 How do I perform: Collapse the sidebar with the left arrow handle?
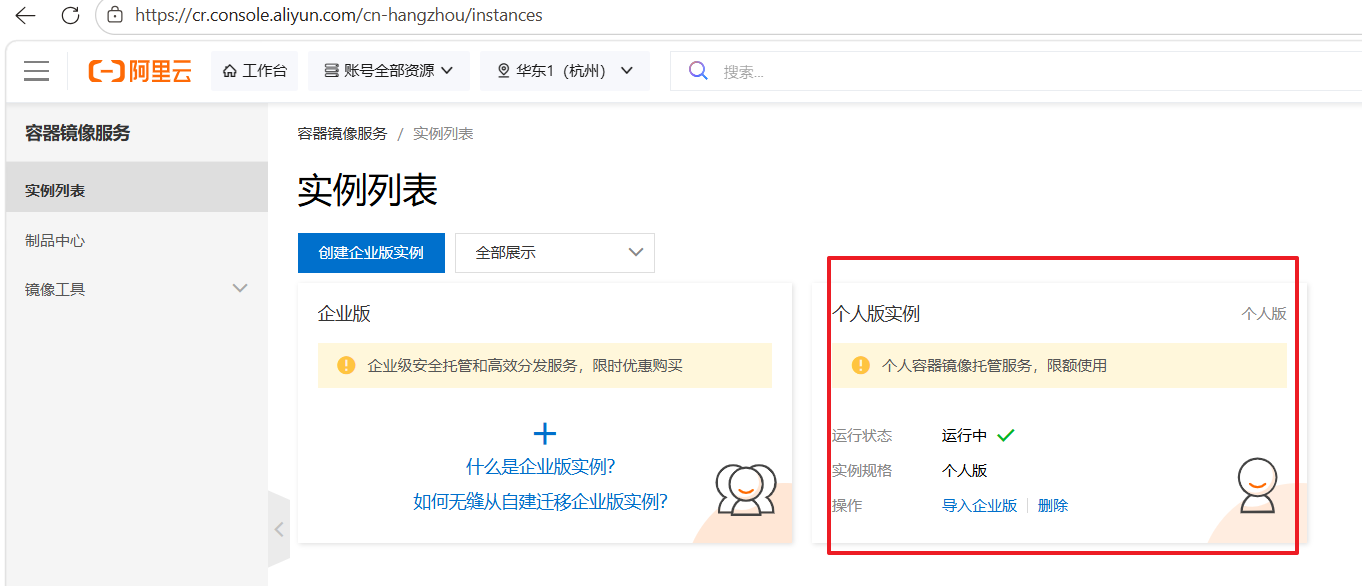[x=279, y=530]
